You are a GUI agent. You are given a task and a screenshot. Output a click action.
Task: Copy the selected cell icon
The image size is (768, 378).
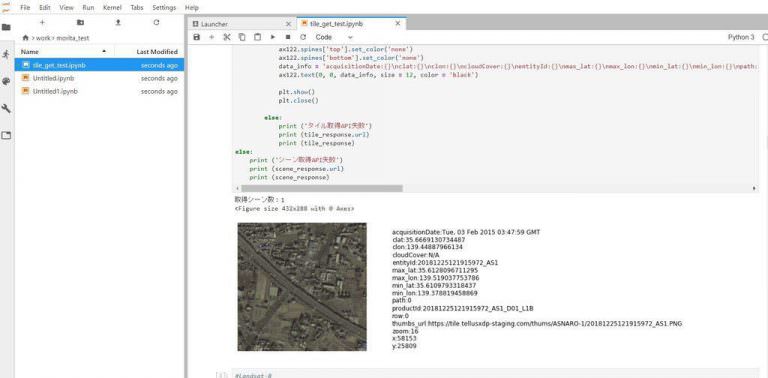click(242, 37)
